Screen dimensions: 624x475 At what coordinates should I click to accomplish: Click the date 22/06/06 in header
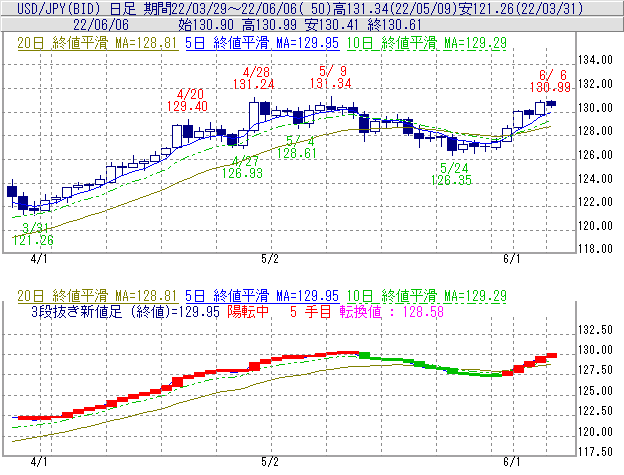[101, 25]
